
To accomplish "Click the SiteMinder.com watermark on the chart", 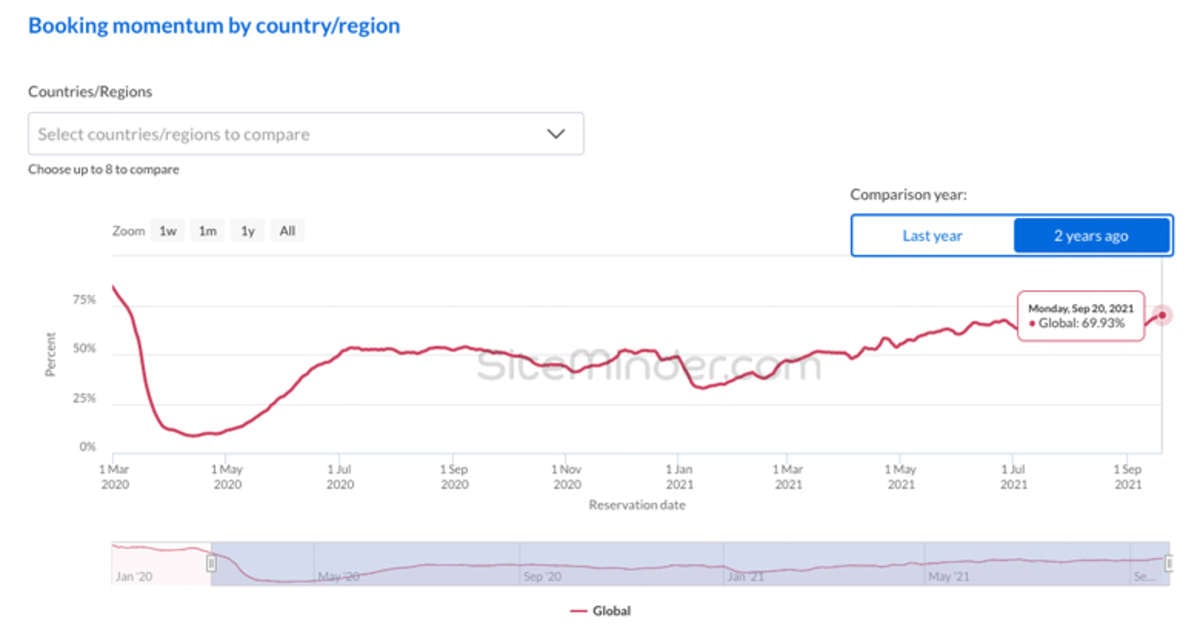I will (x=648, y=366).
